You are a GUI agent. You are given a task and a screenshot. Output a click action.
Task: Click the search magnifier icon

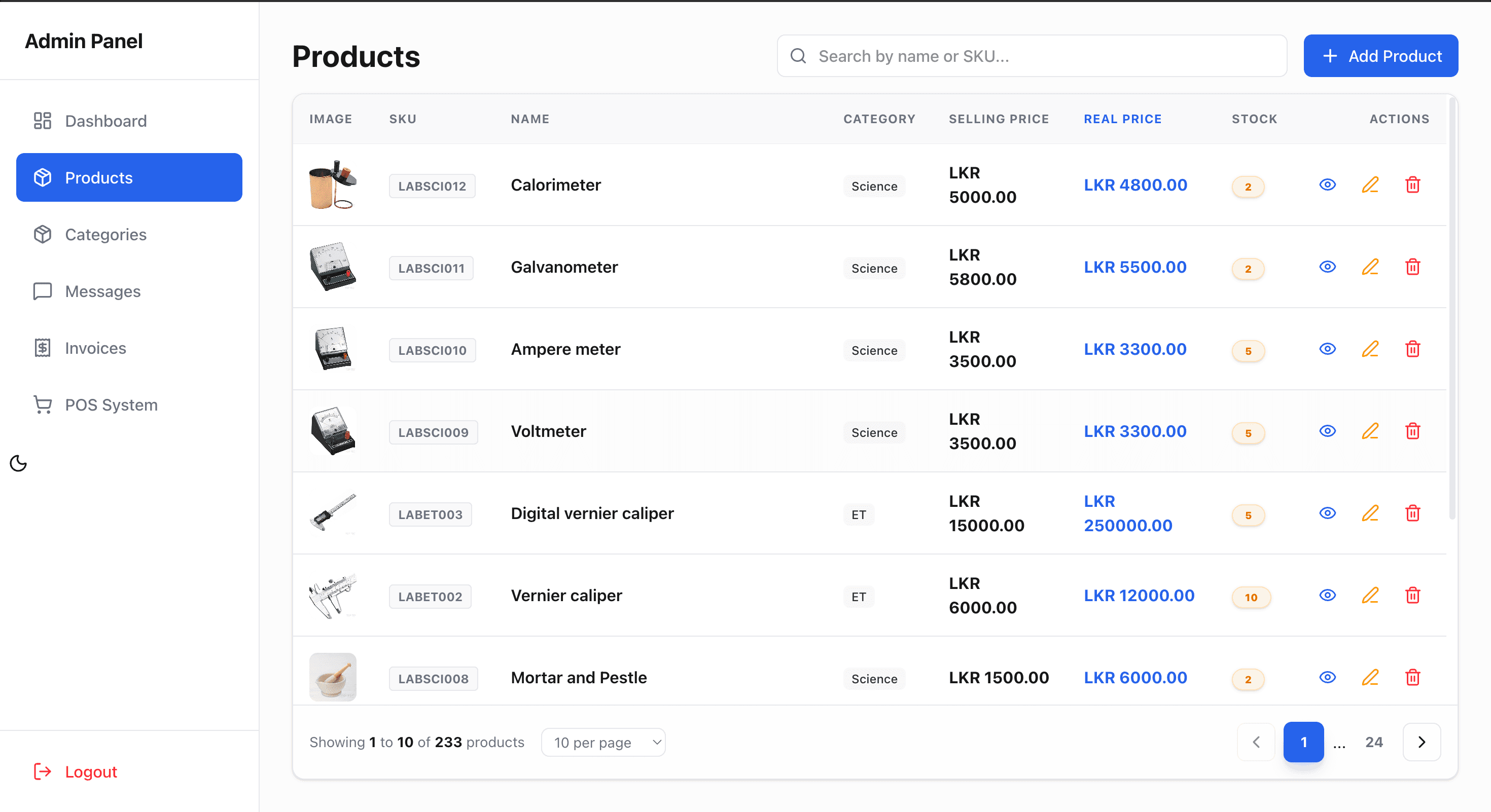click(x=798, y=56)
